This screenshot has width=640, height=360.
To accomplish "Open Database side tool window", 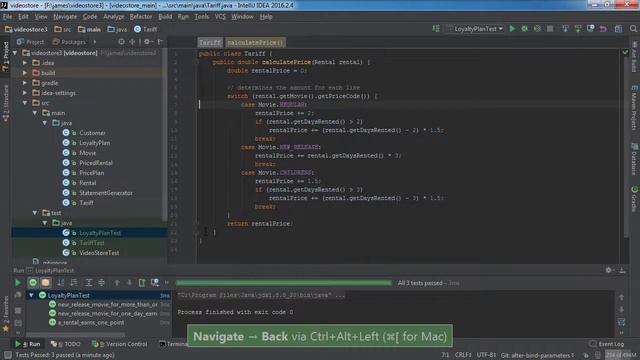I will (635, 159).
